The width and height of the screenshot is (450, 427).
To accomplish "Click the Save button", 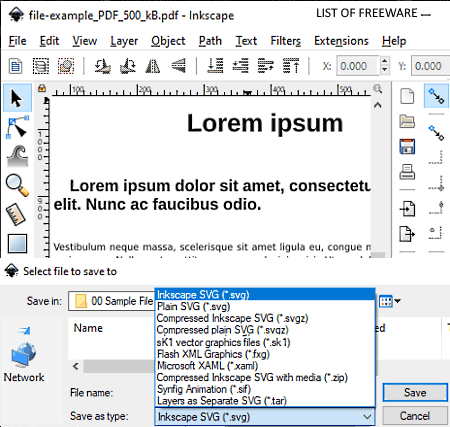I will 415,392.
